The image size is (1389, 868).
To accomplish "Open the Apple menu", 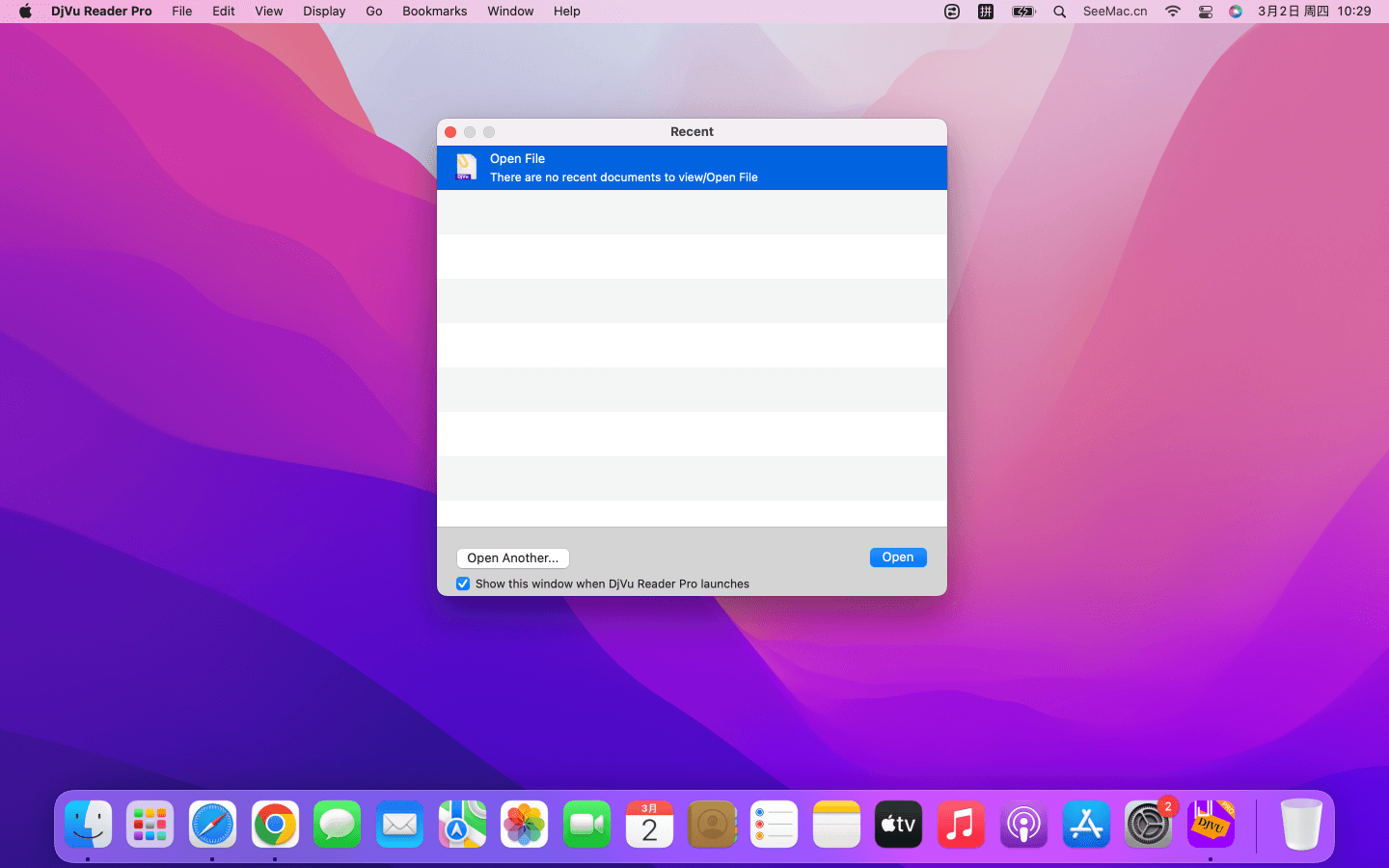I will [x=25, y=12].
